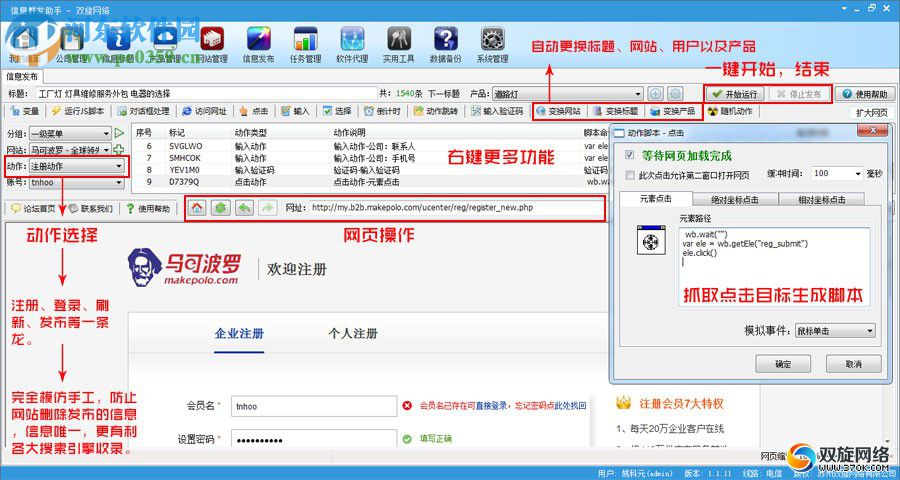Click the 开始运行 button

(x=735, y=94)
